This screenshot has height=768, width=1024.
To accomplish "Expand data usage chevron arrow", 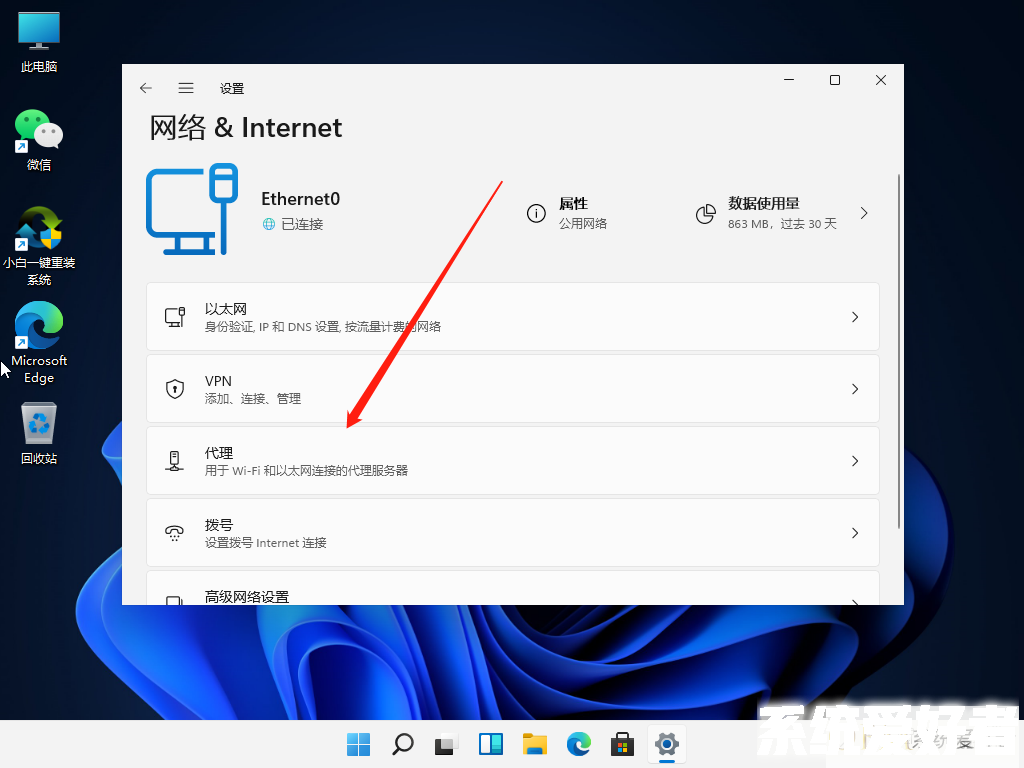I will (864, 213).
